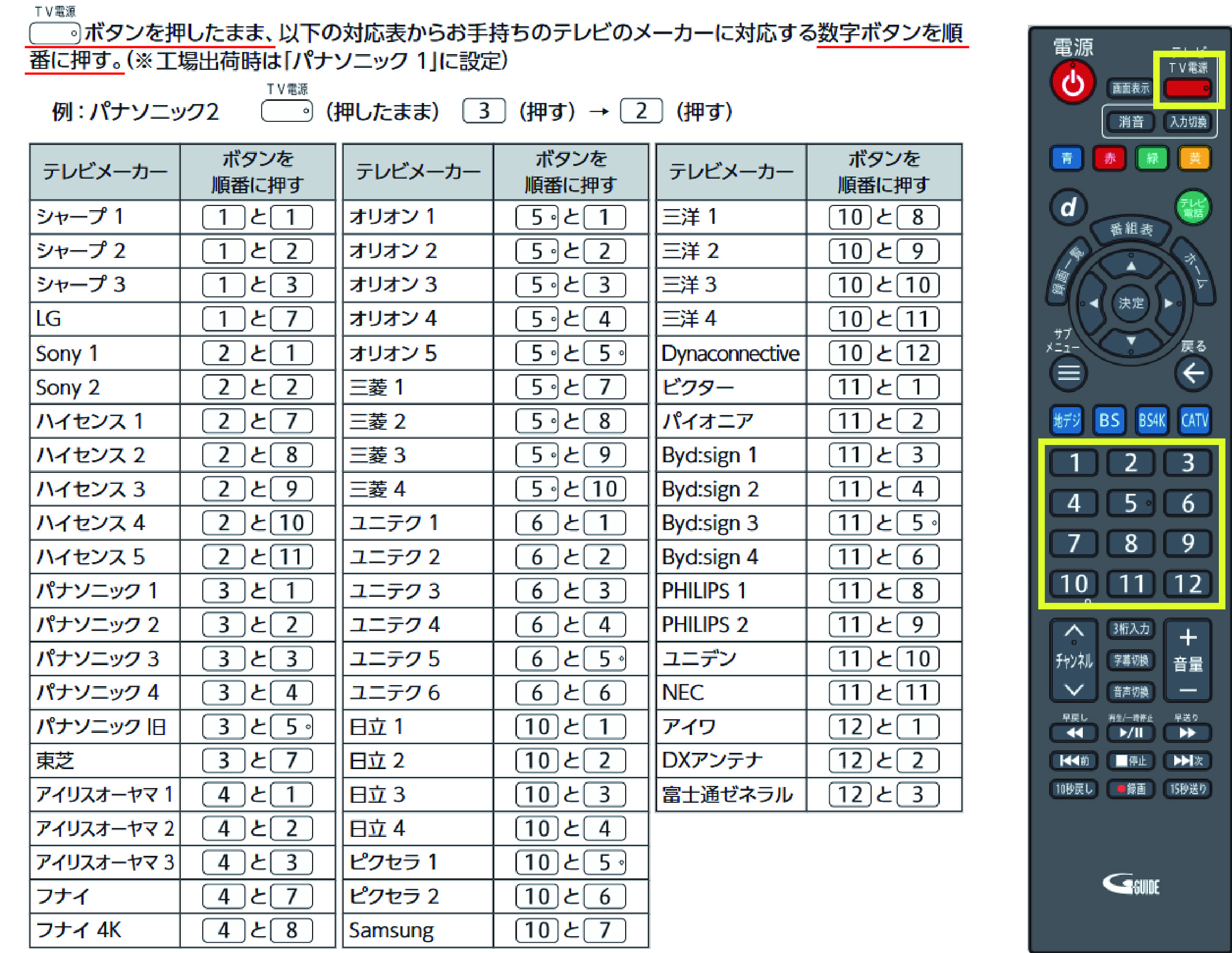The height and width of the screenshot is (953, 1232).
Task: Click number 9 on the remote keypad
Action: pos(1188,543)
